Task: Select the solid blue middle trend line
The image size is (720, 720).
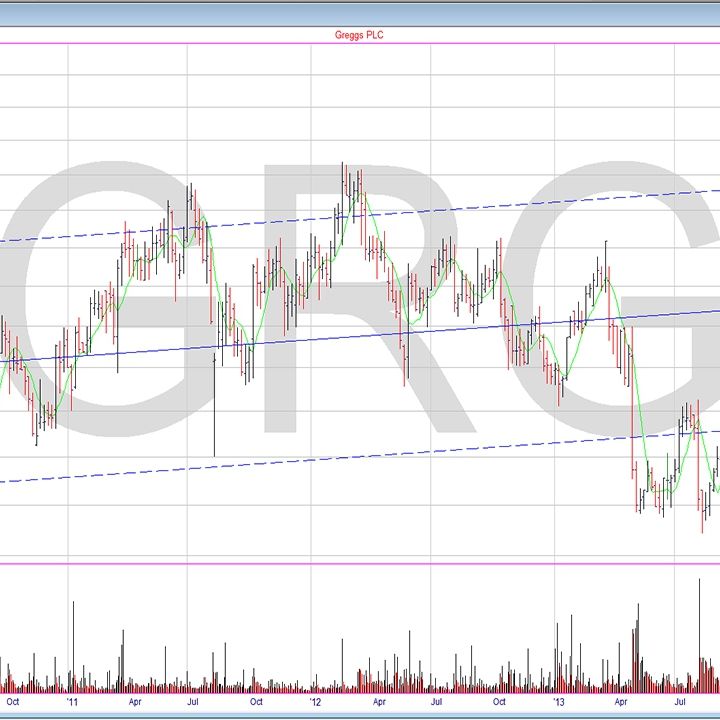Action: [300, 338]
